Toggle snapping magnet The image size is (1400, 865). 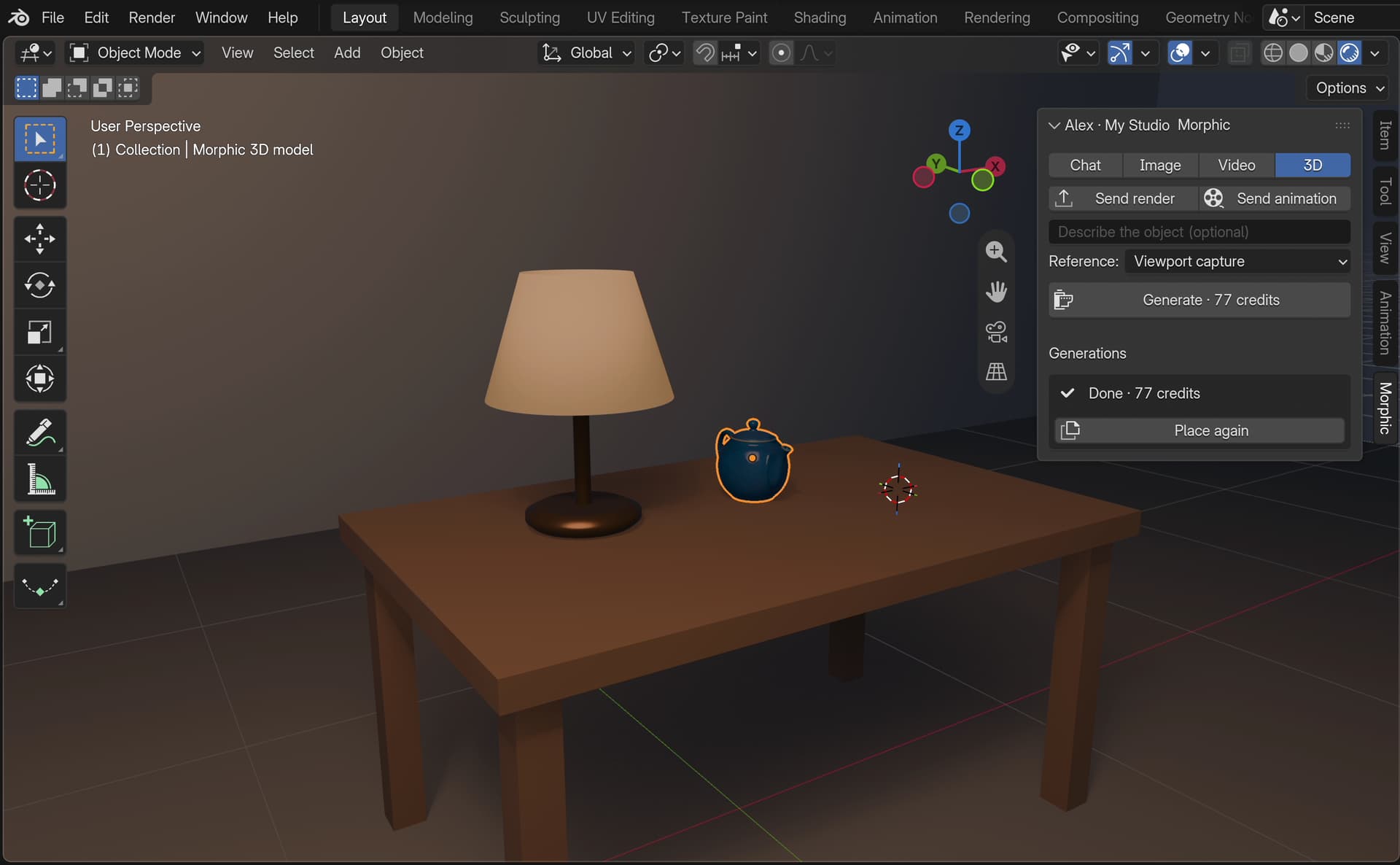click(x=705, y=53)
